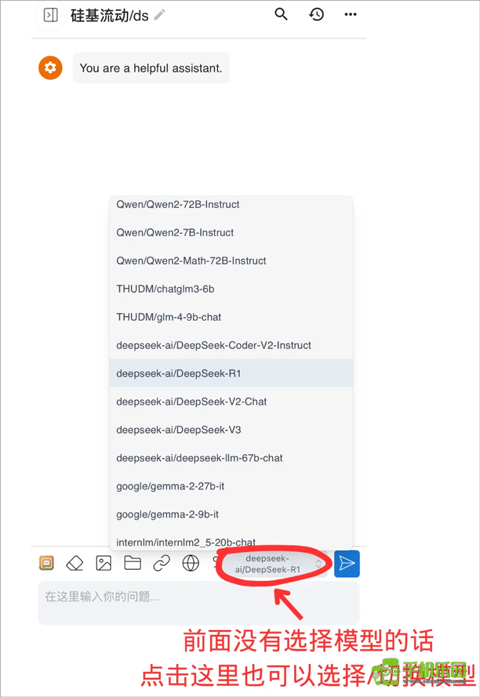480x697 pixels.
Task: Click the orange system prompt gear icon
Action: [x=50, y=68]
